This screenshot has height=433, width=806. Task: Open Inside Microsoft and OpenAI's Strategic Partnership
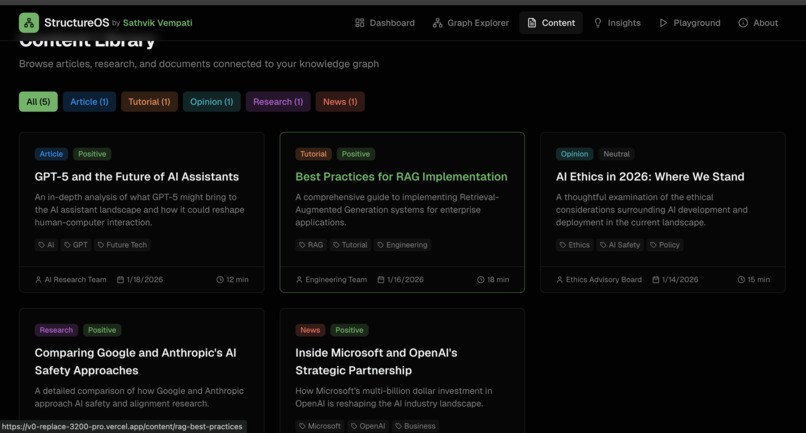(376, 362)
